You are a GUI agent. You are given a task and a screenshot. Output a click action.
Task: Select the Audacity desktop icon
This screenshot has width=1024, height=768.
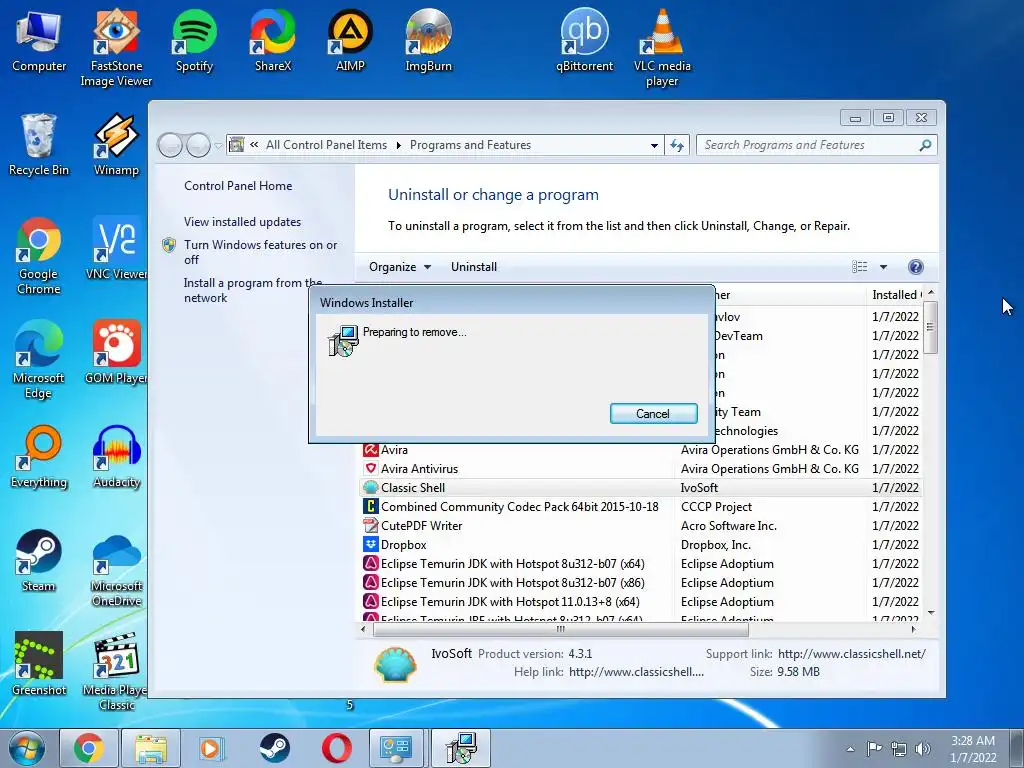116,456
